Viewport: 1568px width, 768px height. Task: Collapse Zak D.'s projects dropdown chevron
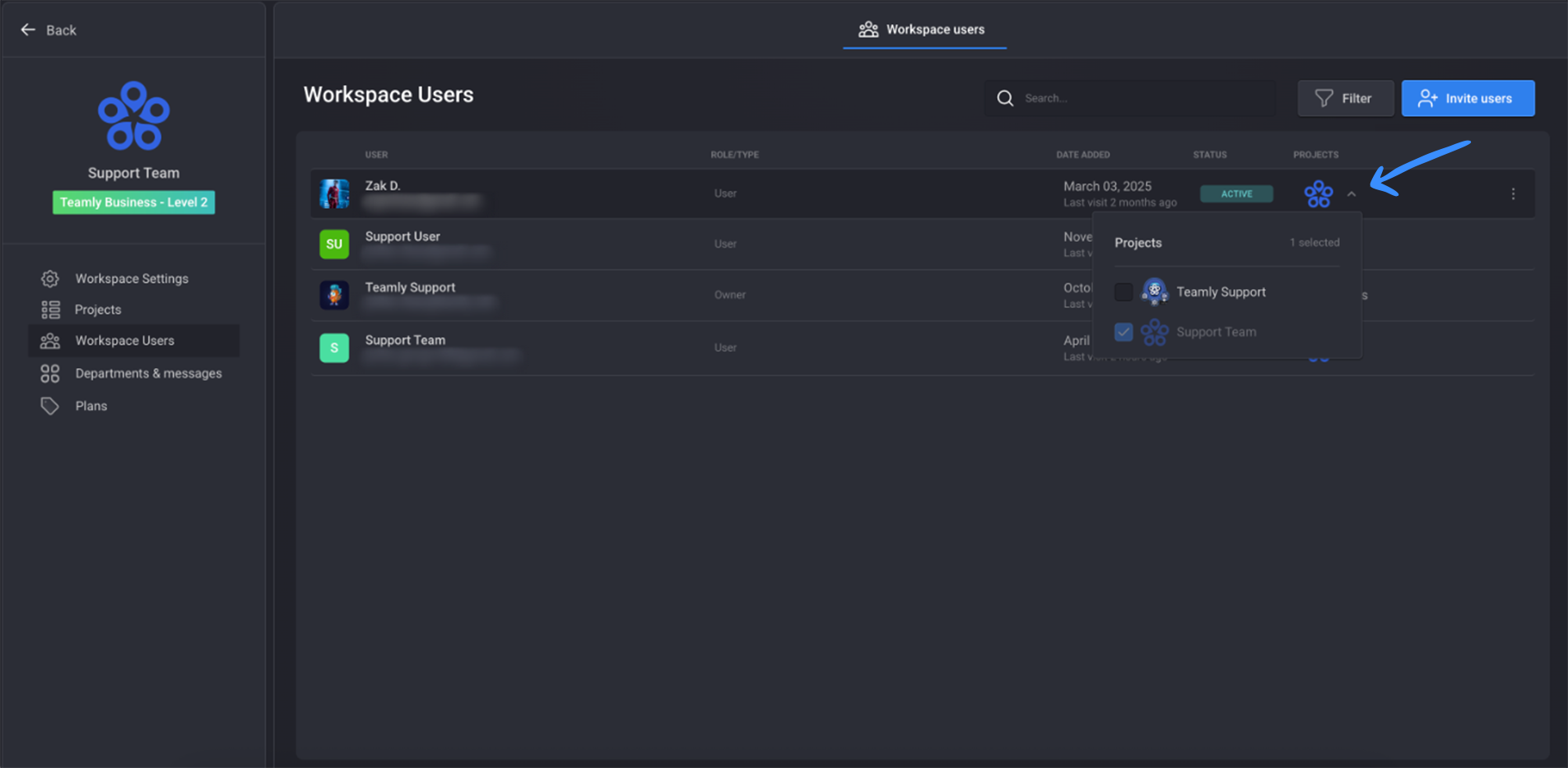pos(1352,194)
